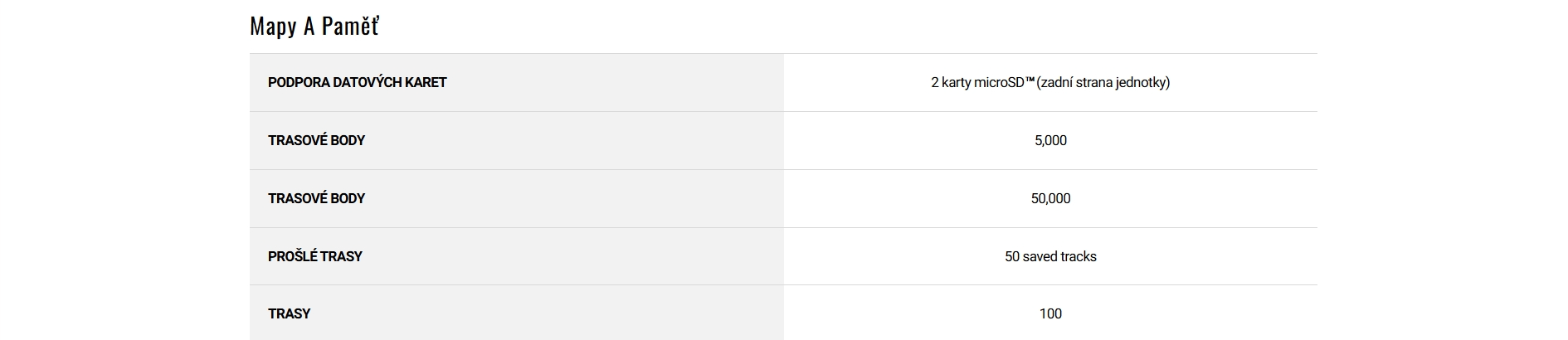
Task: Select the "PROŠLÉ TRASY" row label
Action: coord(314,257)
